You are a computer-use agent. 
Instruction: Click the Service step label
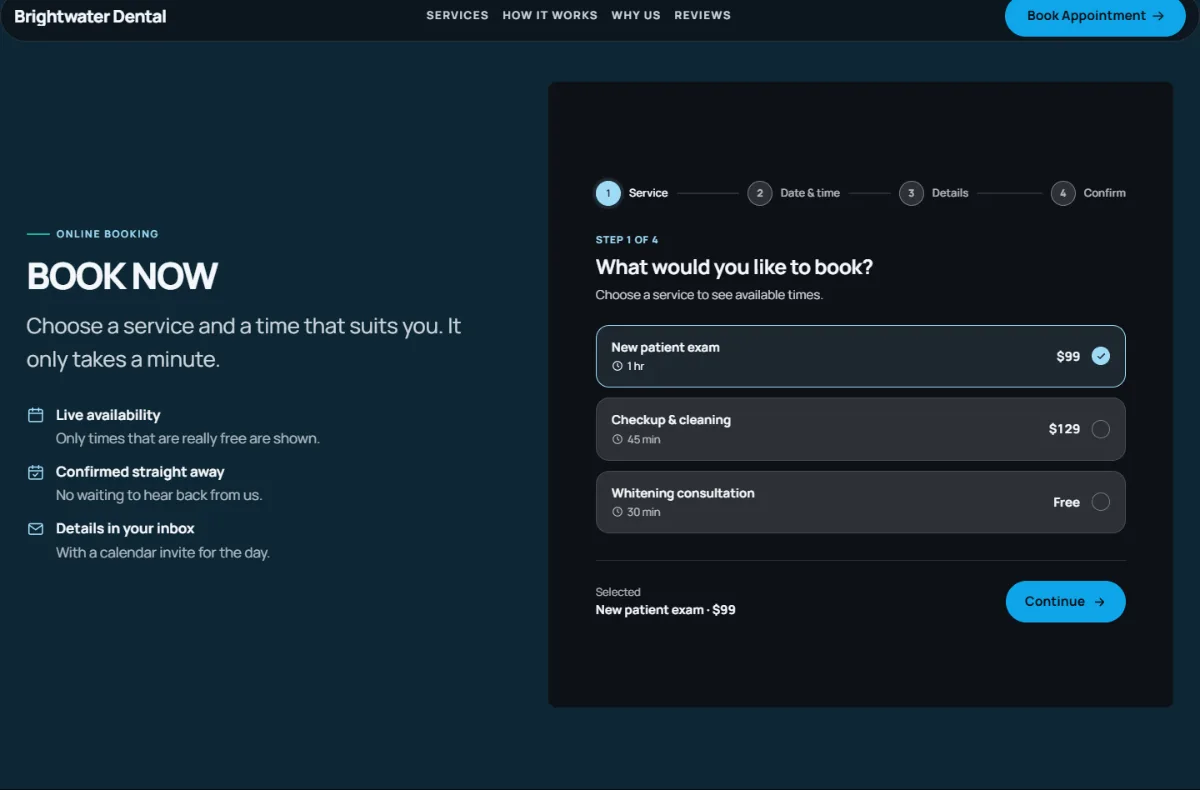pos(648,193)
